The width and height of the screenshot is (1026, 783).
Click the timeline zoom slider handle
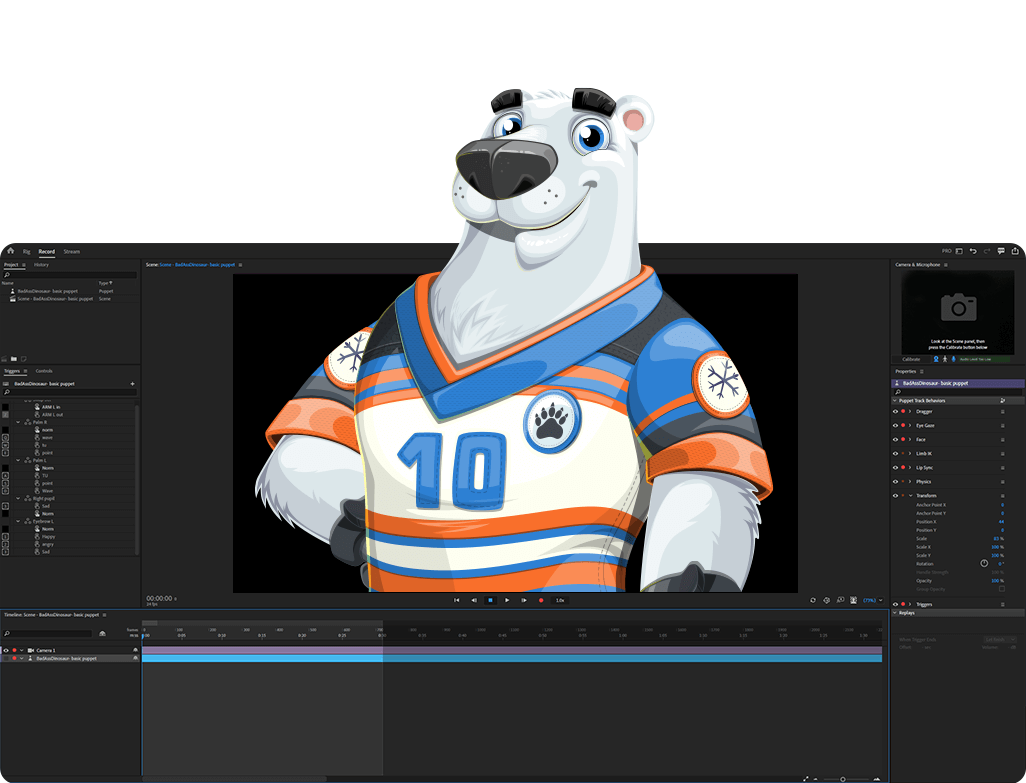tap(842, 778)
